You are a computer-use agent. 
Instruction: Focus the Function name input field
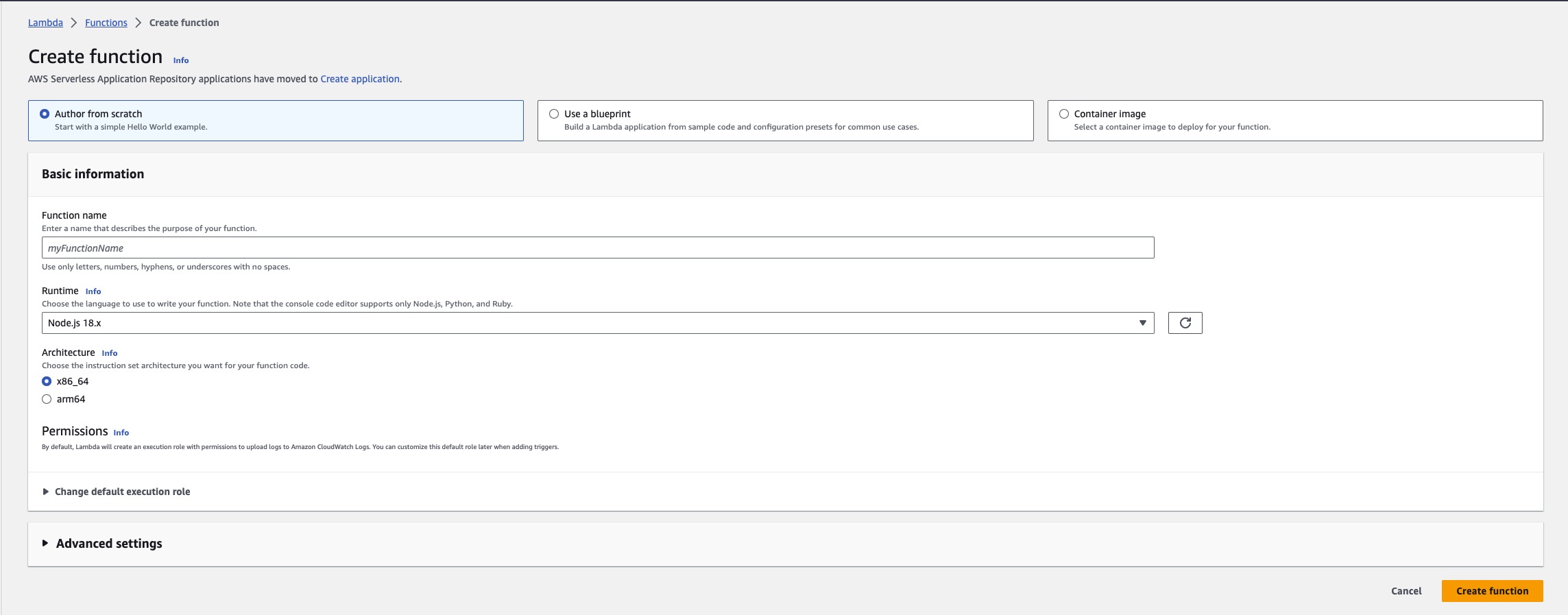[x=597, y=248]
